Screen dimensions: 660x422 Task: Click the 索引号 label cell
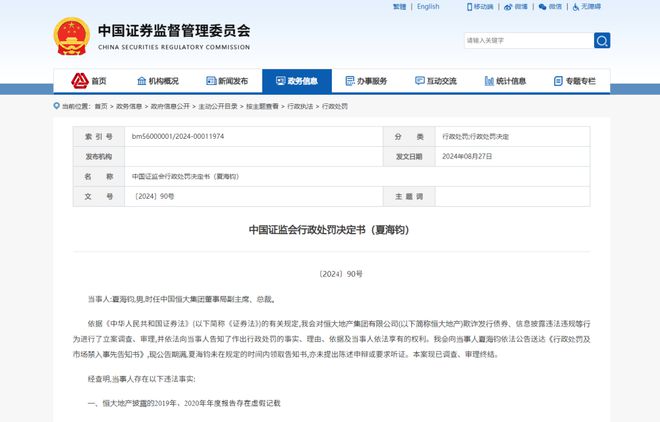(x=99, y=136)
